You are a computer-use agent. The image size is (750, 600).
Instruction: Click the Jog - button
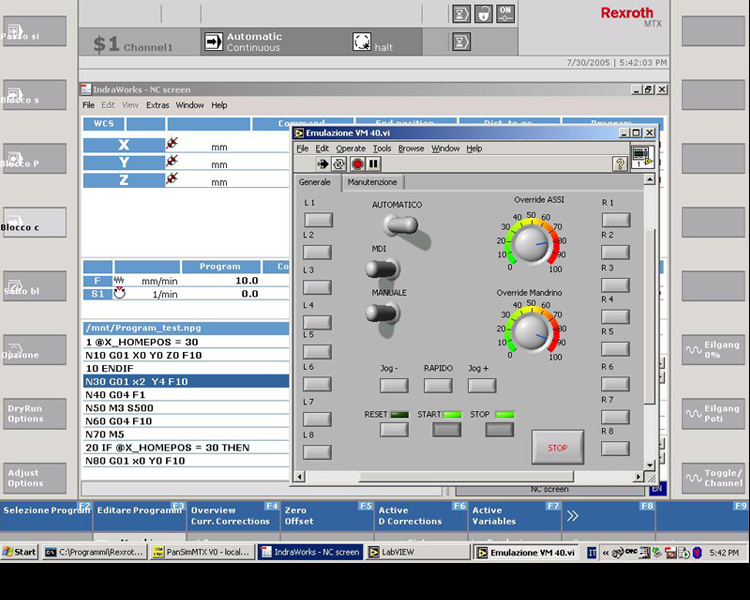(394, 385)
